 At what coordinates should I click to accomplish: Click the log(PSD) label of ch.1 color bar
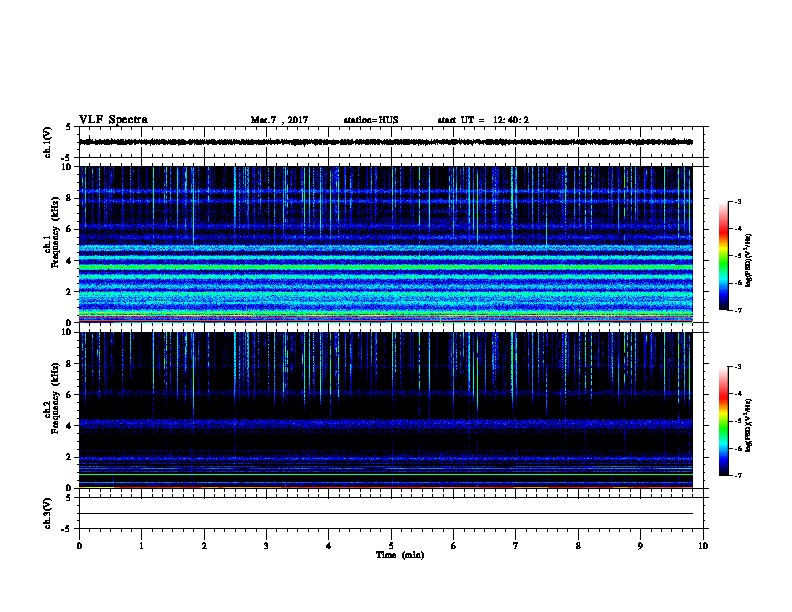click(748, 260)
